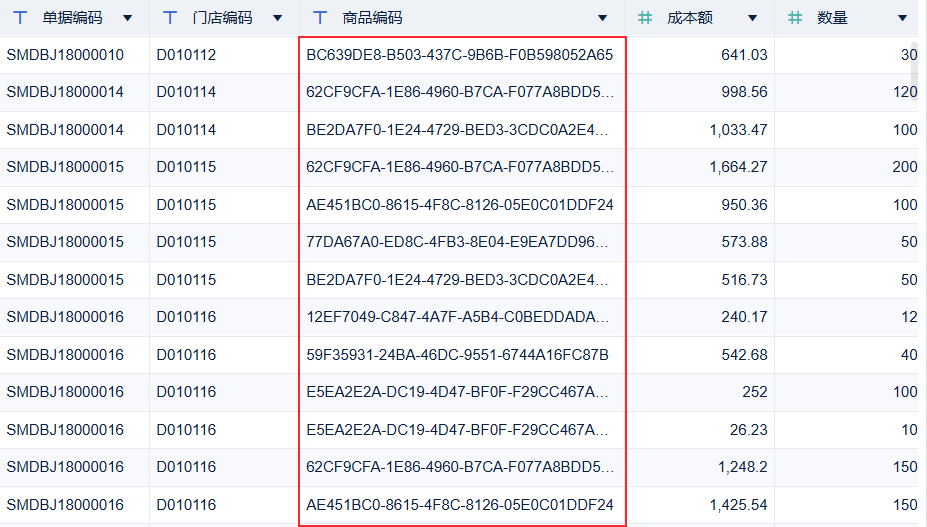Viewport: 927px width, 527px height.
Task: Select E5EA2E2A product code in 26.23 row
Action: coord(457,430)
